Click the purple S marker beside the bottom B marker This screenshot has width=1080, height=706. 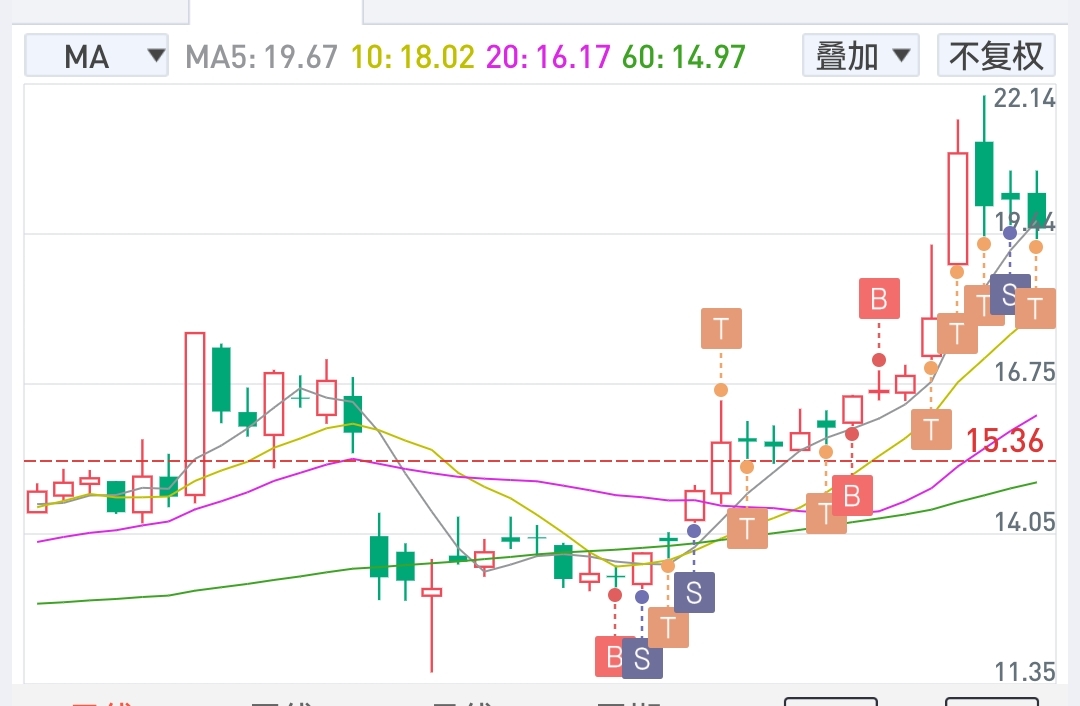click(642, 658)
